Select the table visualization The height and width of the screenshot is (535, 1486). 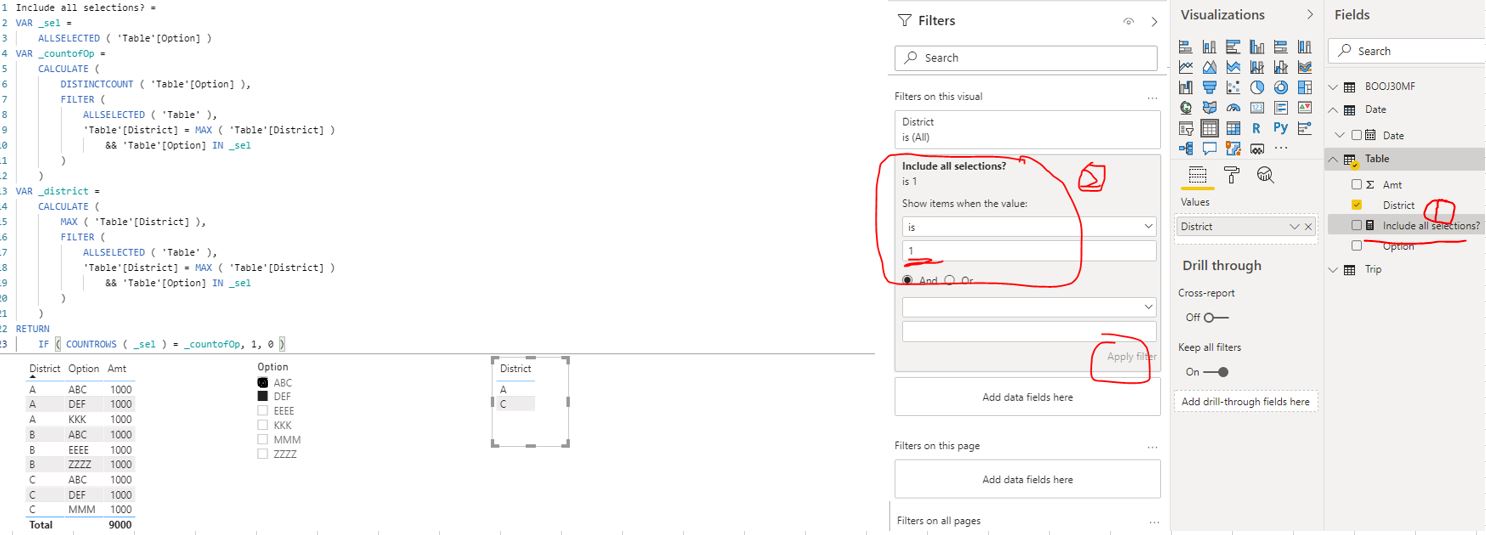[1209, 128]
